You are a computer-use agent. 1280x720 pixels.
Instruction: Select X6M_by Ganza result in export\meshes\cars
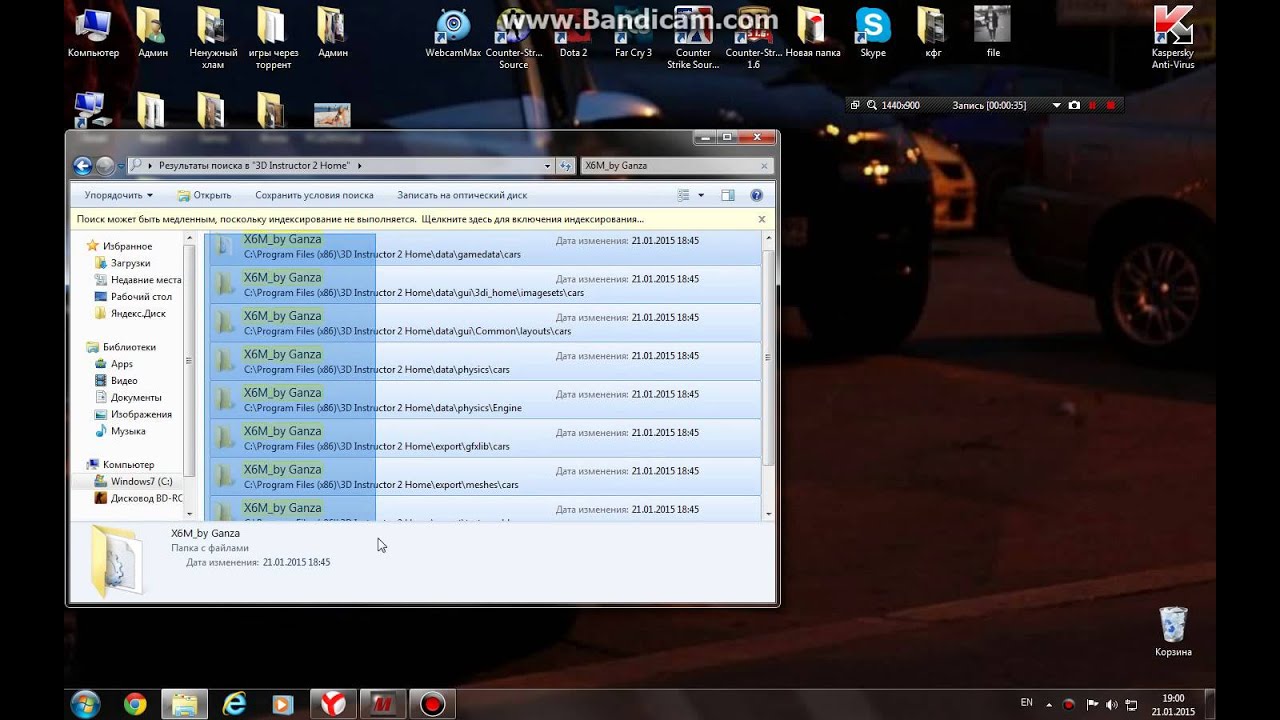pos(485,477)
